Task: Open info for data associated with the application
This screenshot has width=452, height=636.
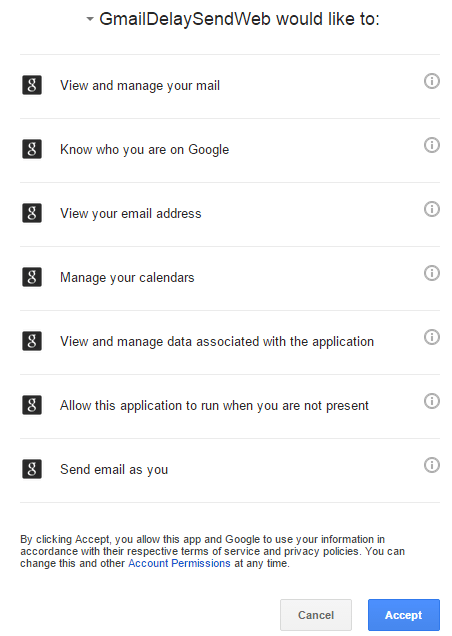Action: [432, 337]
